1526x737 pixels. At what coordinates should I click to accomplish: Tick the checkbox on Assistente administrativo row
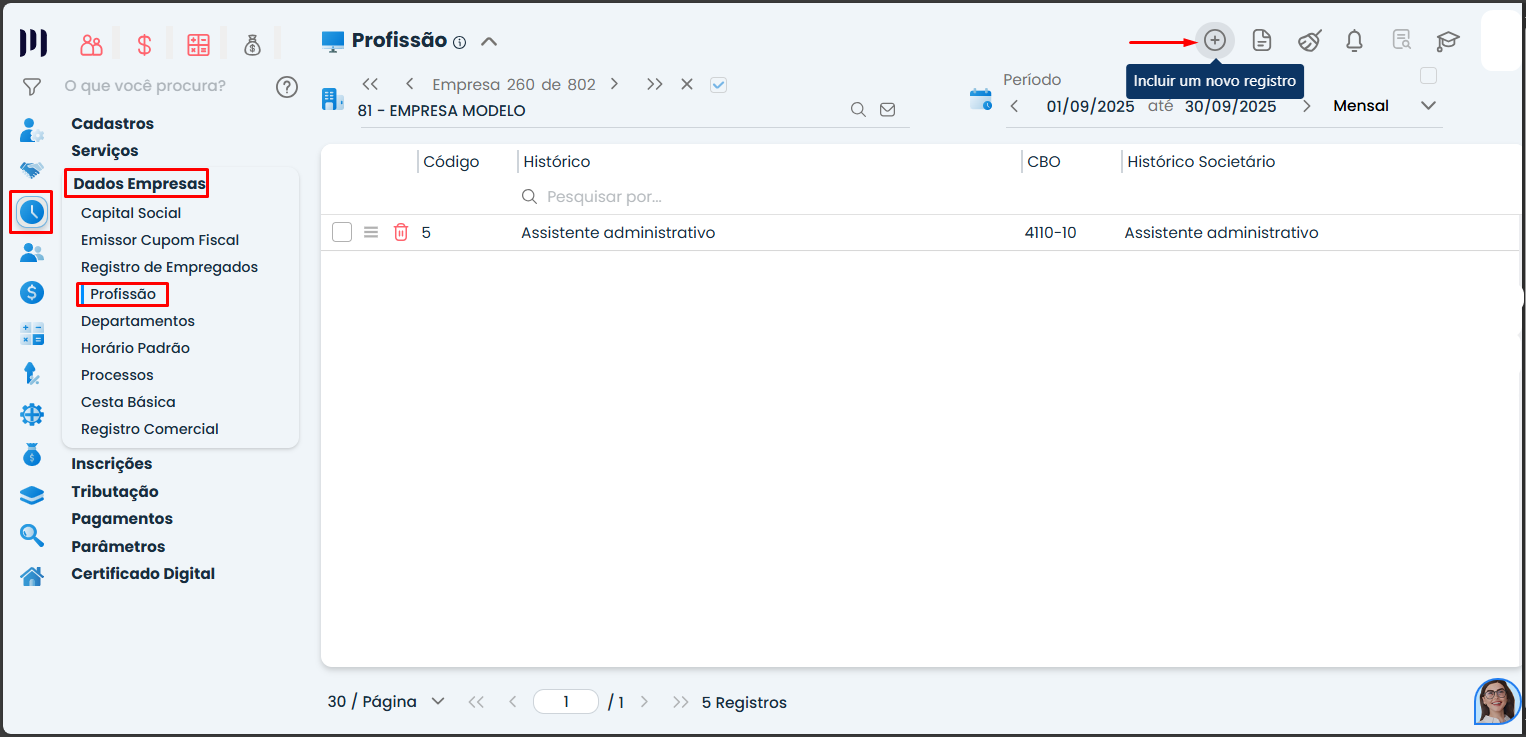click(342, 232)
